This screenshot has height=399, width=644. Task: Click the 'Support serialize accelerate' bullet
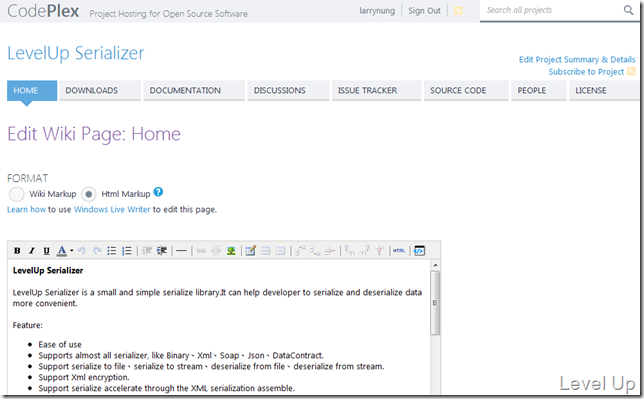click(x=166, y=388)
